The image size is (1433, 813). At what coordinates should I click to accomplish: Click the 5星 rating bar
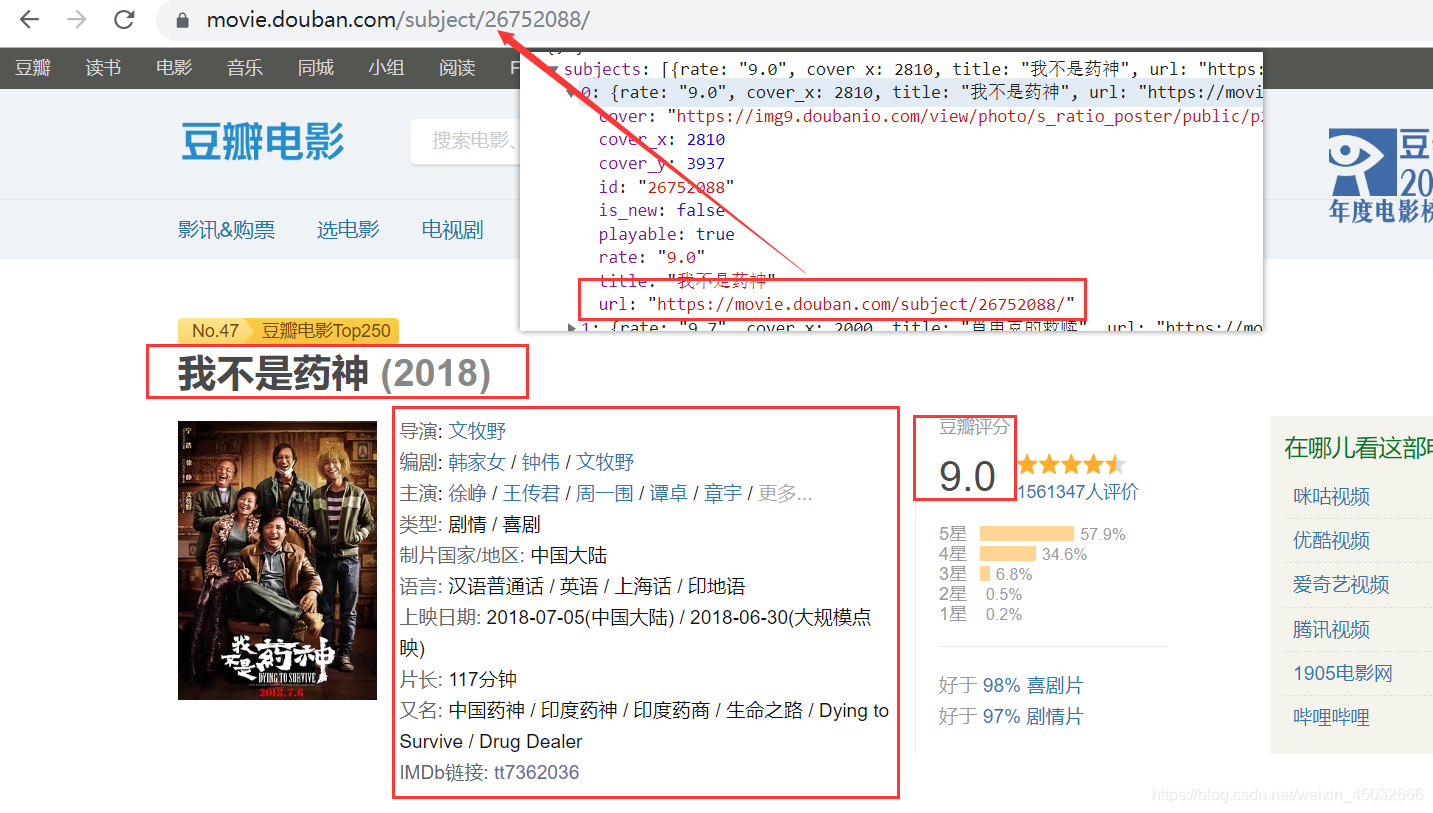[1026, 534]
